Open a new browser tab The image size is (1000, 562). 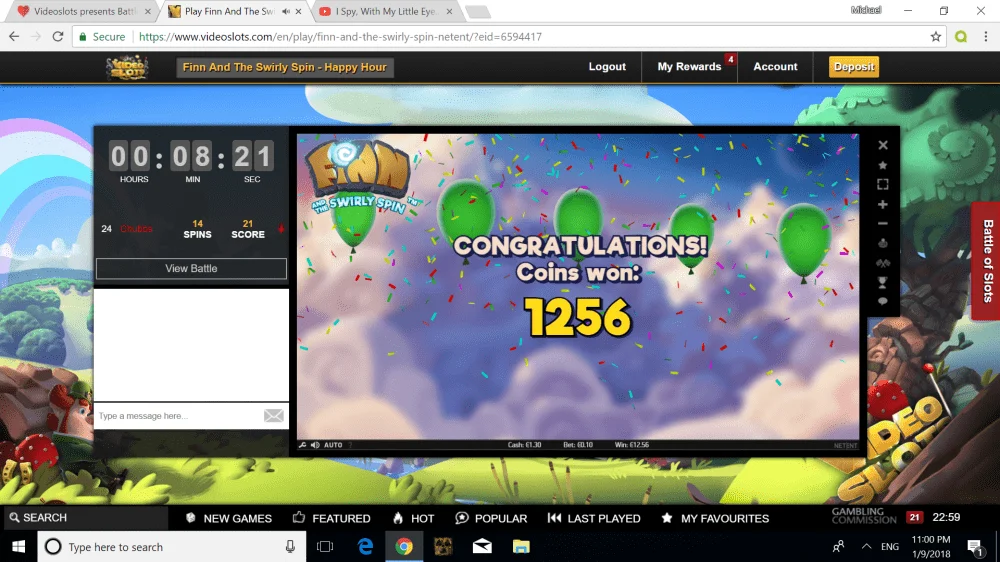(x=478, y=11)
